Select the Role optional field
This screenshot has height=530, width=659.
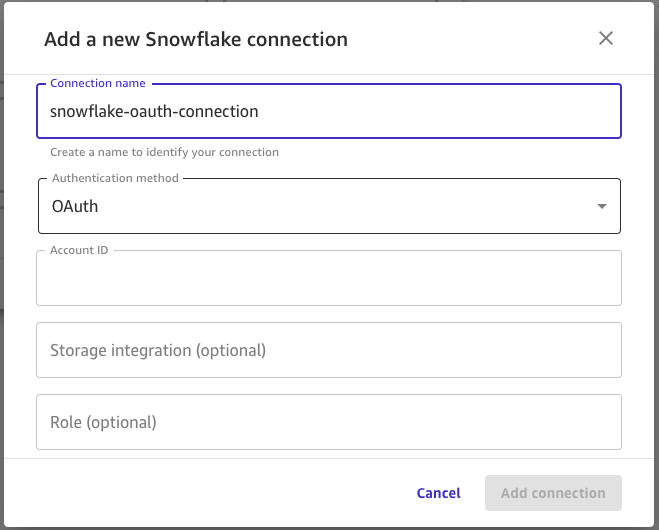pyautogui.click(x=328, y=422)
